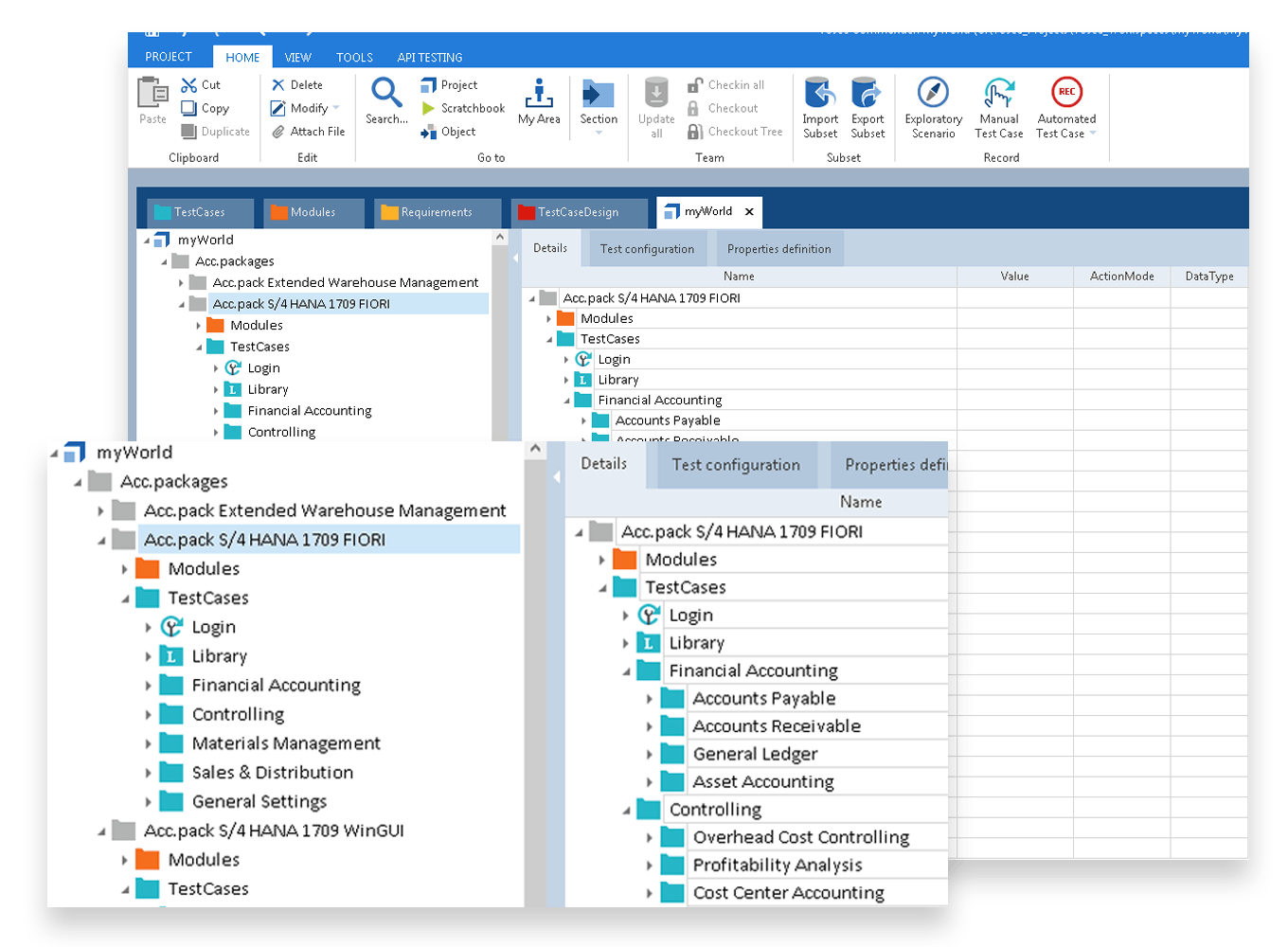
Task: Click the Object icon in Go to group
Action: tap(429, 132)
